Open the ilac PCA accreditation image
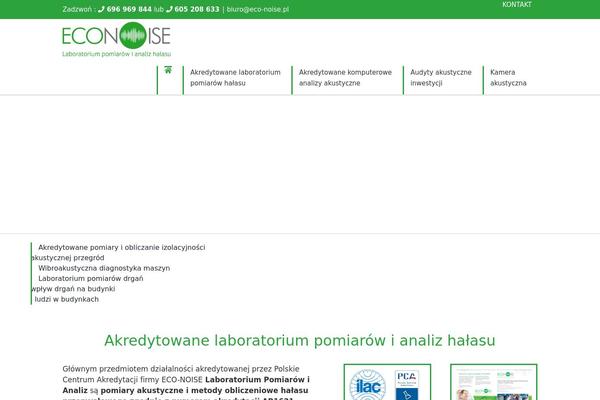The width and height of the screenshot is (600, 400). click(387, 382)
